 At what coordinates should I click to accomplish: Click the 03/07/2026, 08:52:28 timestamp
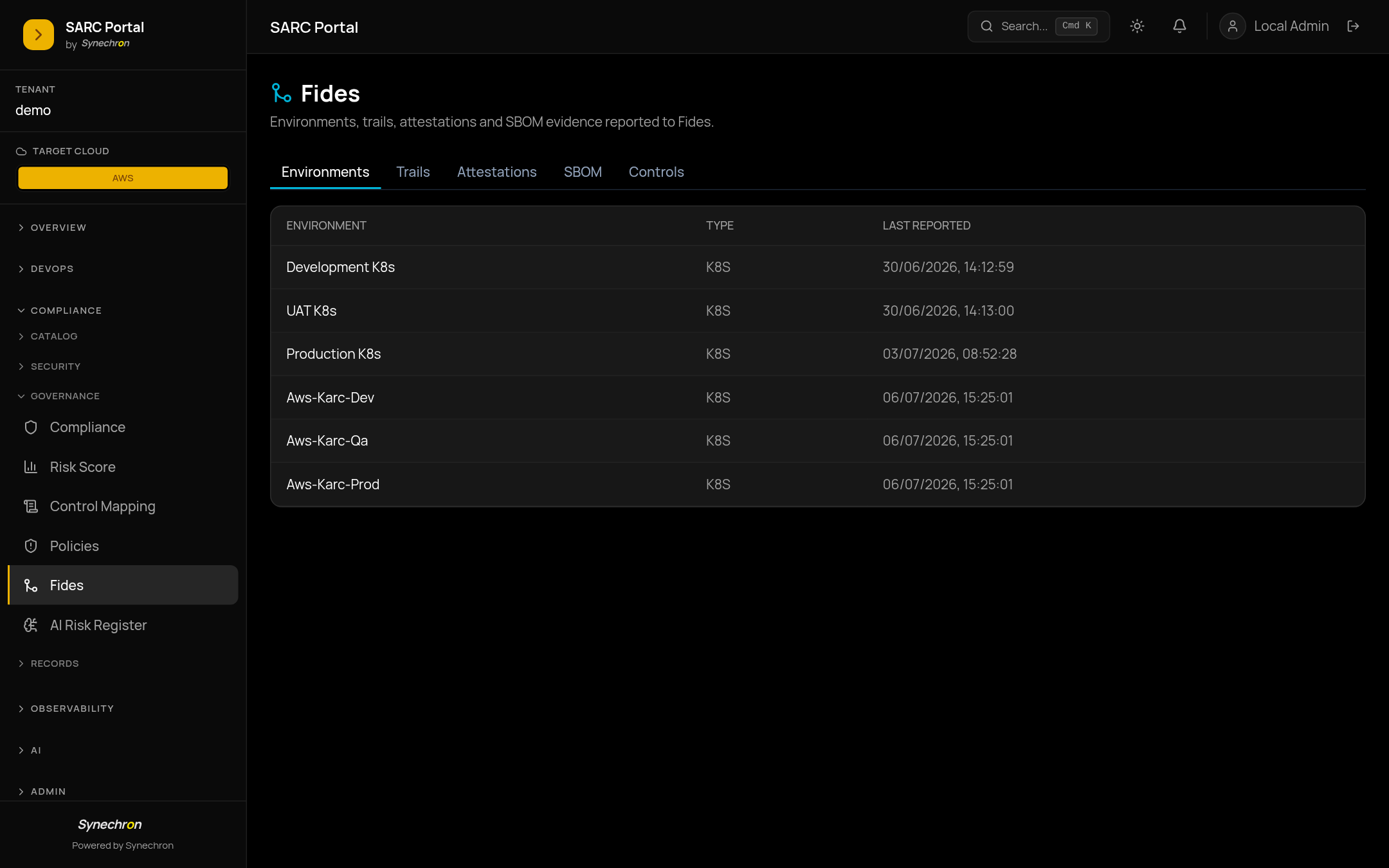tap(949, 354)
